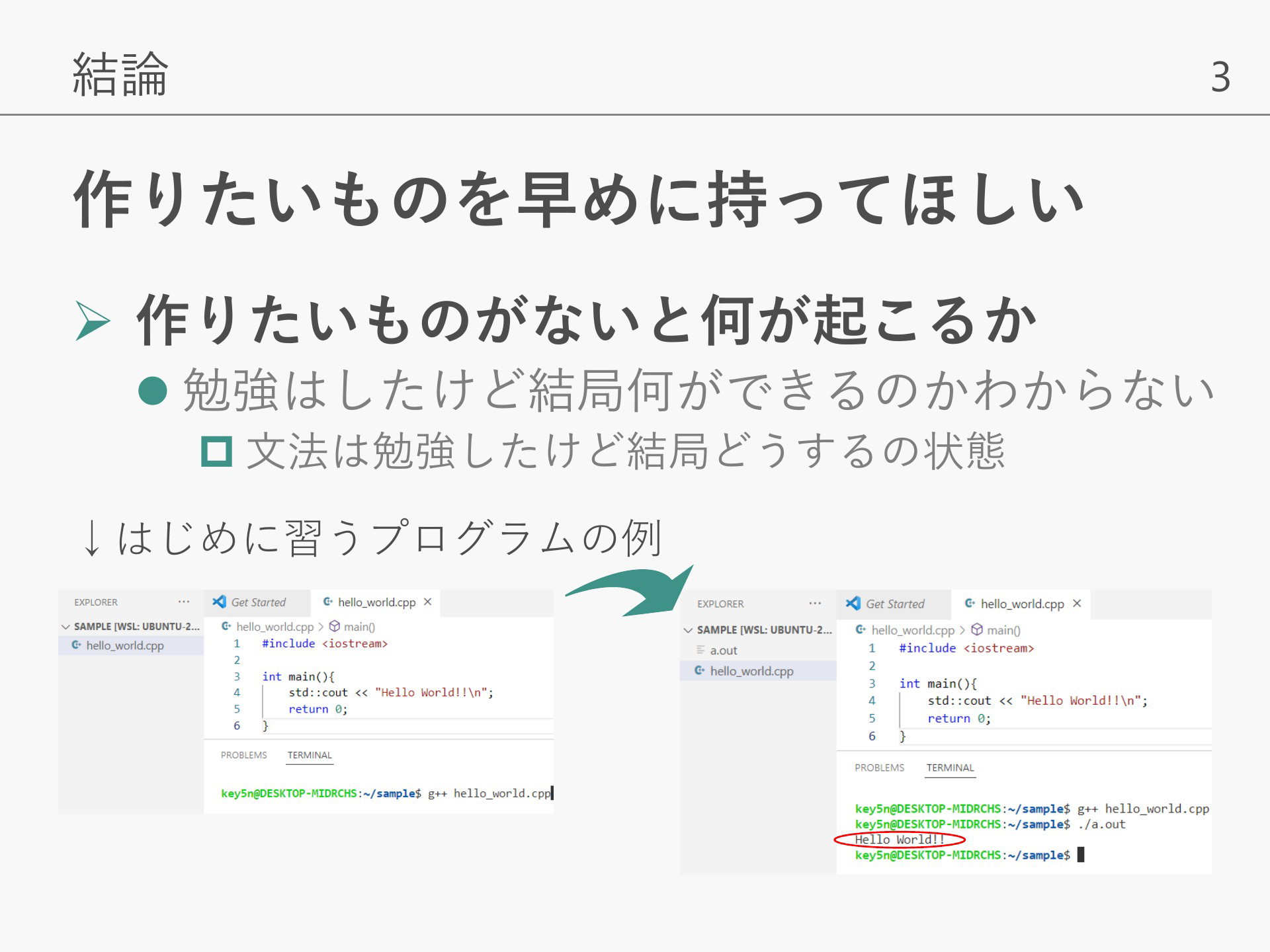Click main() breadcrumb in right editor
This screenshot has width=1270, height=952.
pyautogui.click(x=1003, y=630)
